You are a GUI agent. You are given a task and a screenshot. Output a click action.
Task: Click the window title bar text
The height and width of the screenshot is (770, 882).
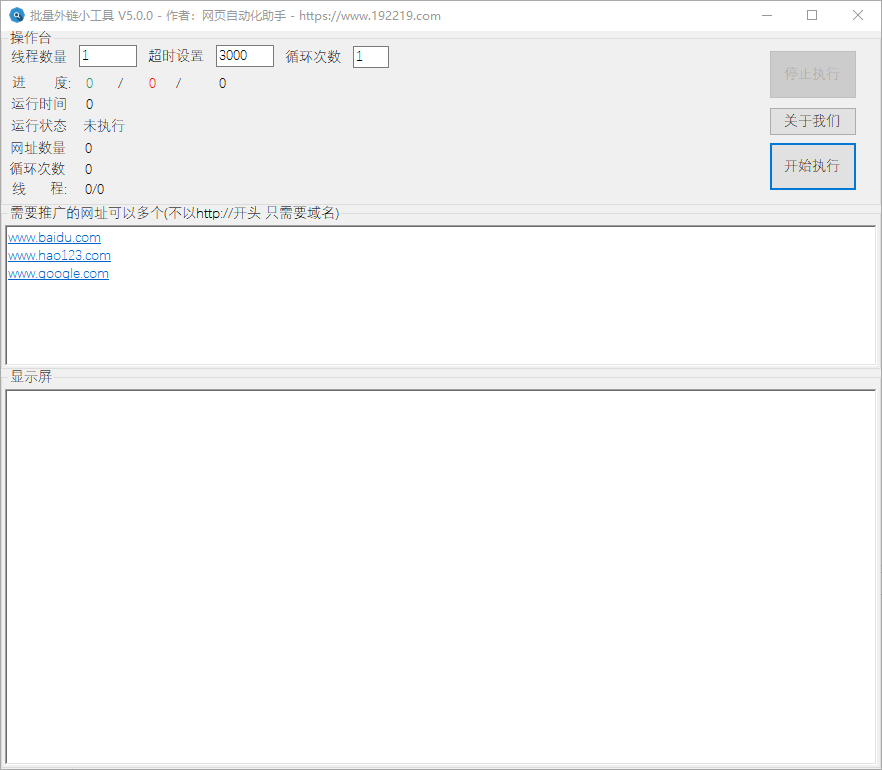235,16
